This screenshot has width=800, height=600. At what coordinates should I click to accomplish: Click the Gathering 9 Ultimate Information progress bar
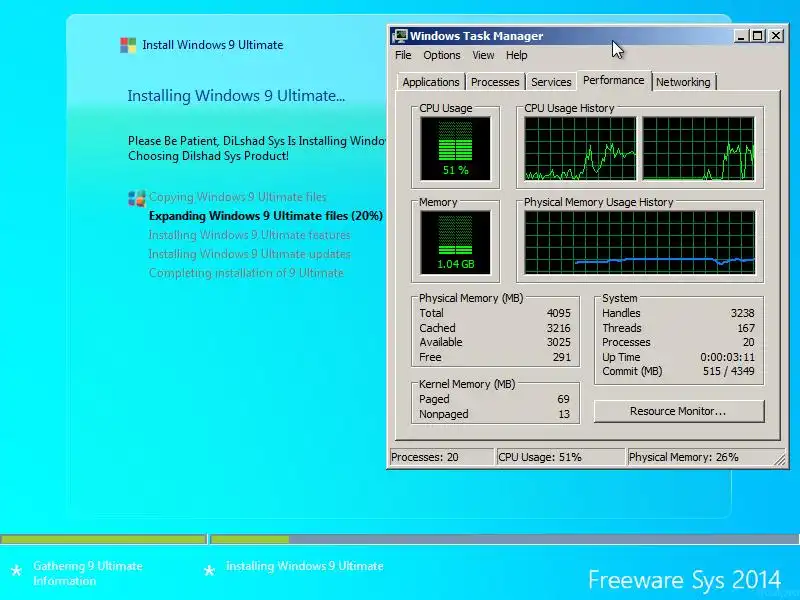[x=103, y=539]
